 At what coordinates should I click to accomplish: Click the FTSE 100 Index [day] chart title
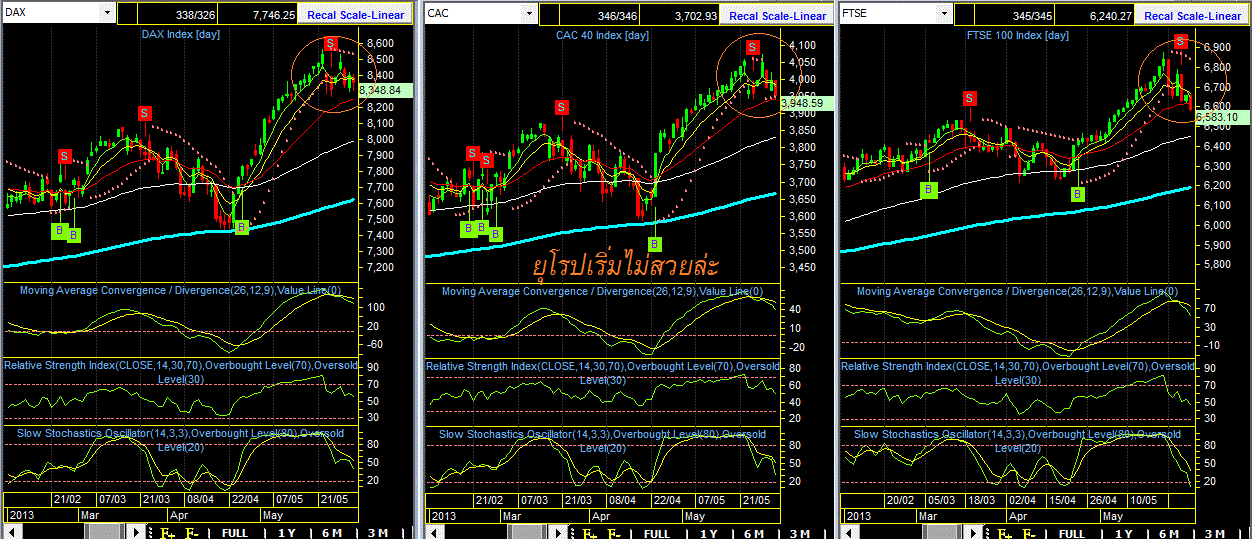[x=1016, y=35]
